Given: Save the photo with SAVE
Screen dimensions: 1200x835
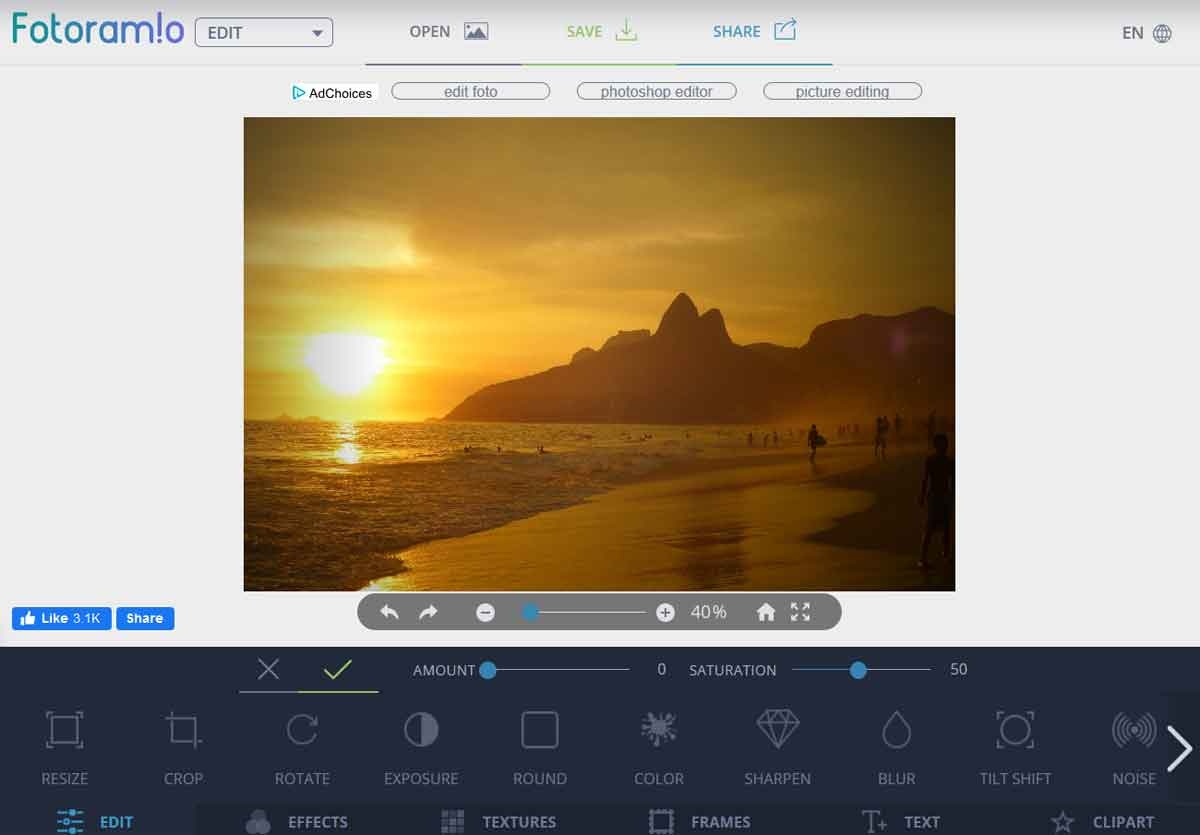Looking at the screenshot, I should click(602, 31).
